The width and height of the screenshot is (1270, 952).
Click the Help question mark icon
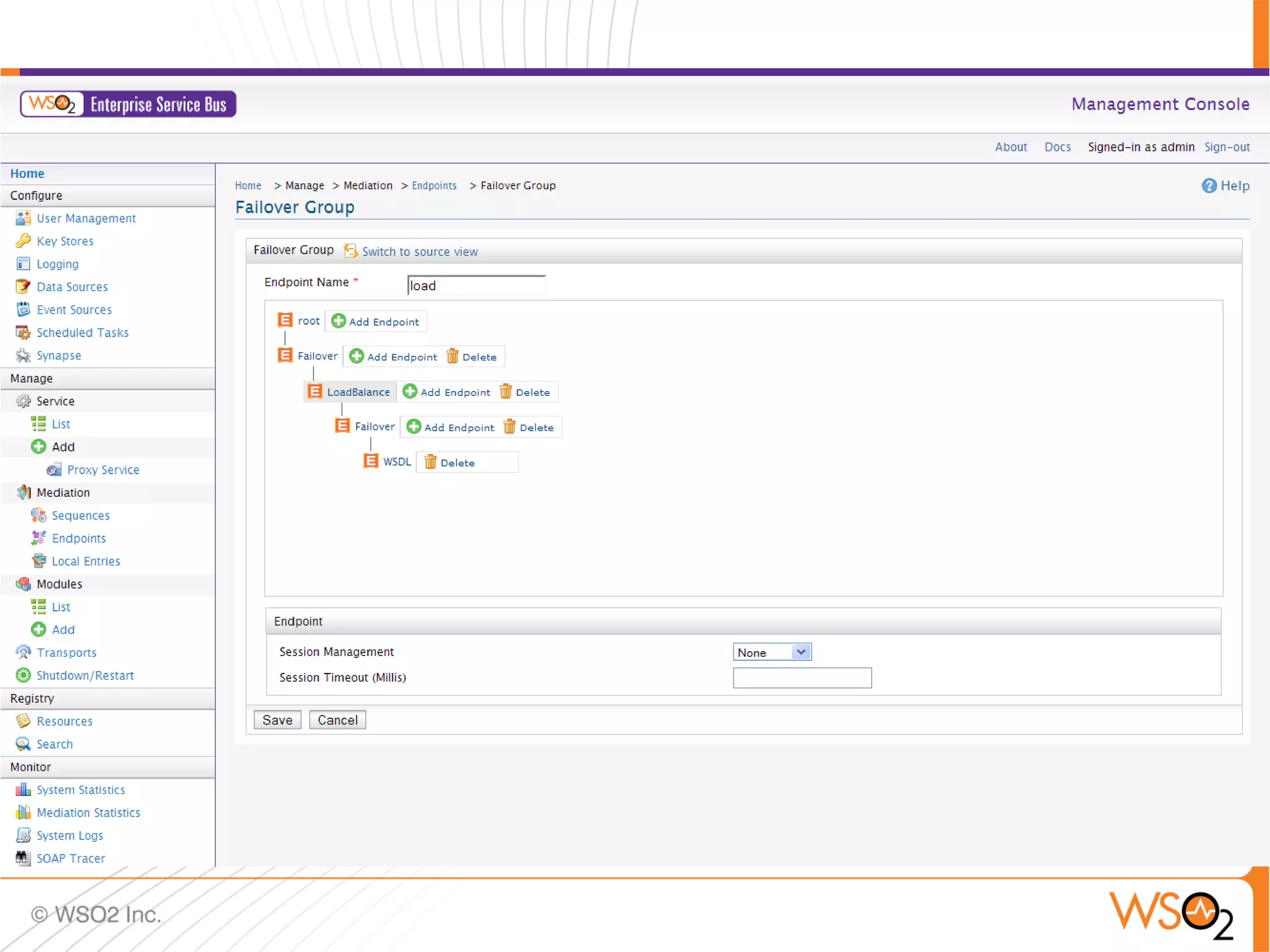[1209, 185]
